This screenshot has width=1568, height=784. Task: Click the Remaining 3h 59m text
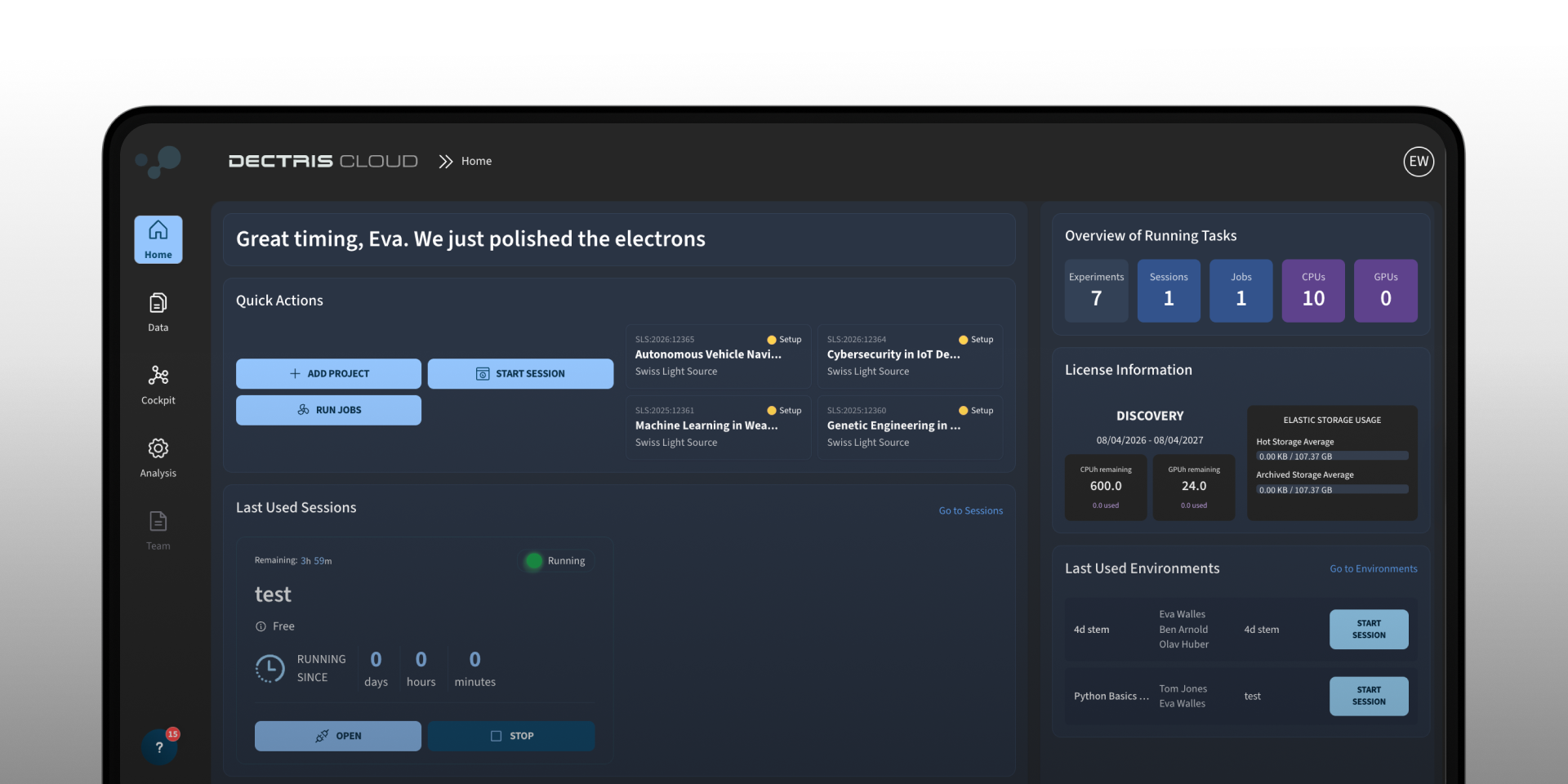[293, 561]
